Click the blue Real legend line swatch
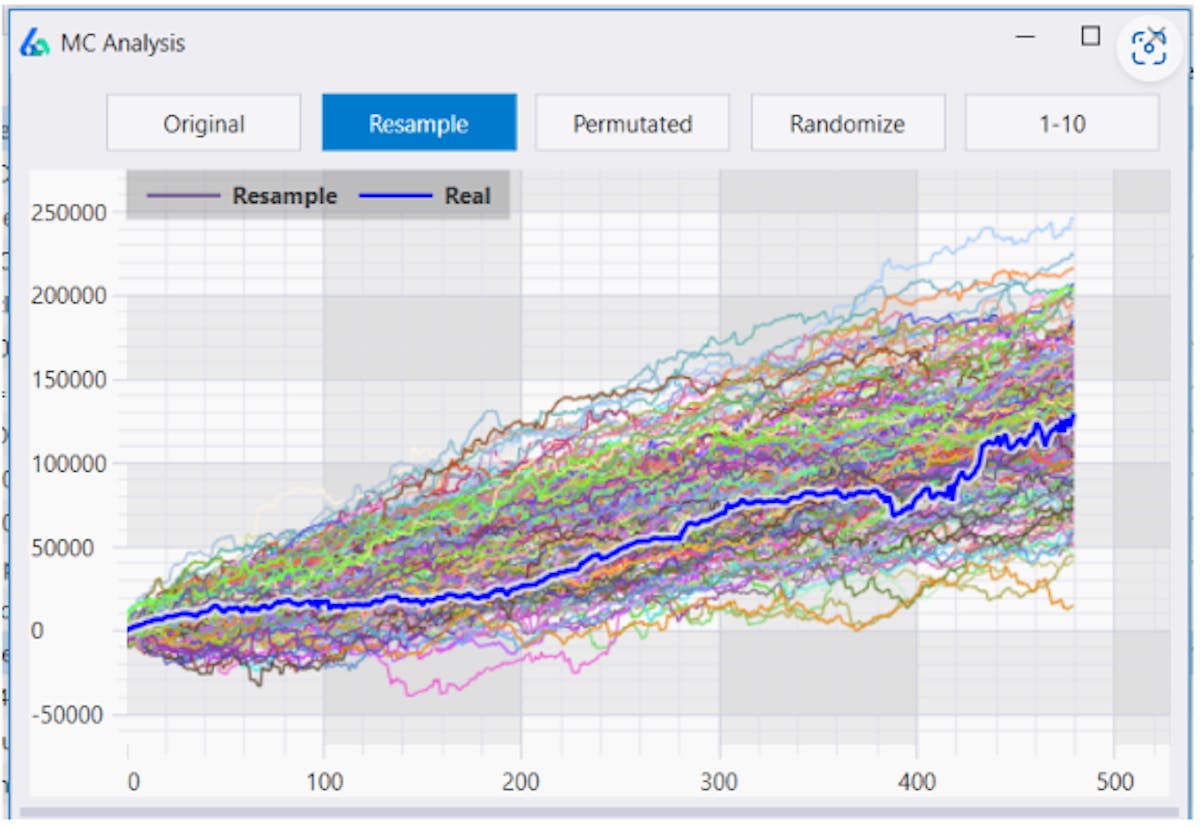Image resolution: width=1200 pixels, height=828 pixels. pyautogui.click(x=395, y=196)
